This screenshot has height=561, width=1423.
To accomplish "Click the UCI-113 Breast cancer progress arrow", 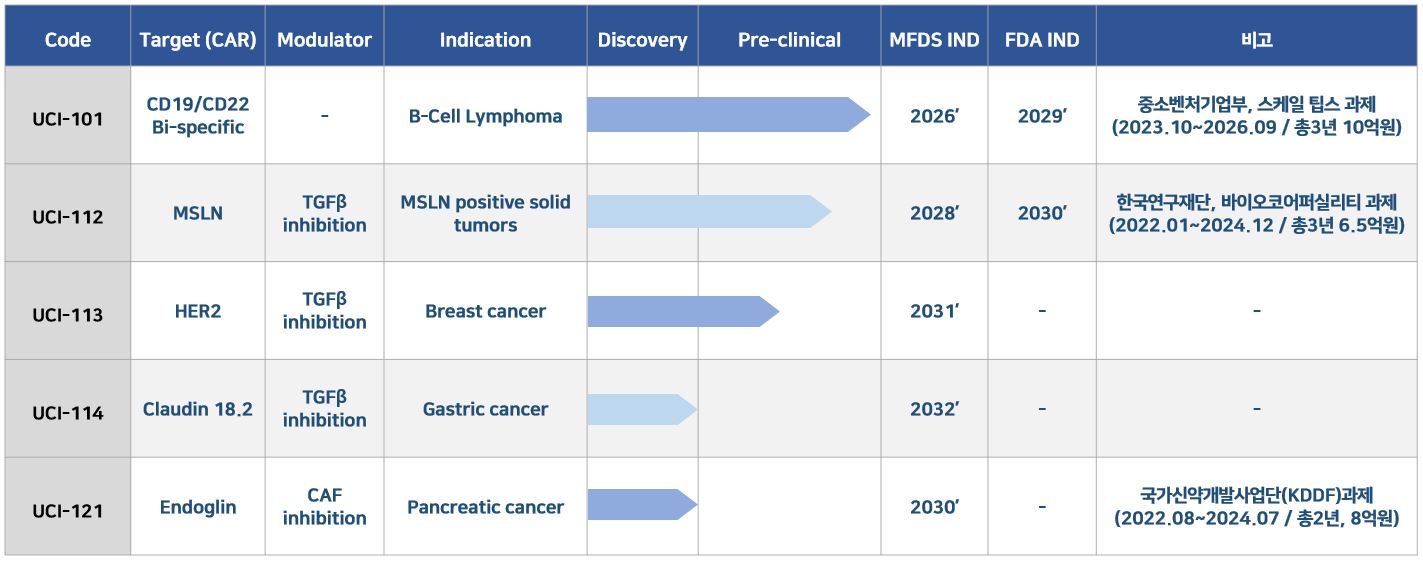I will point(683,311).
